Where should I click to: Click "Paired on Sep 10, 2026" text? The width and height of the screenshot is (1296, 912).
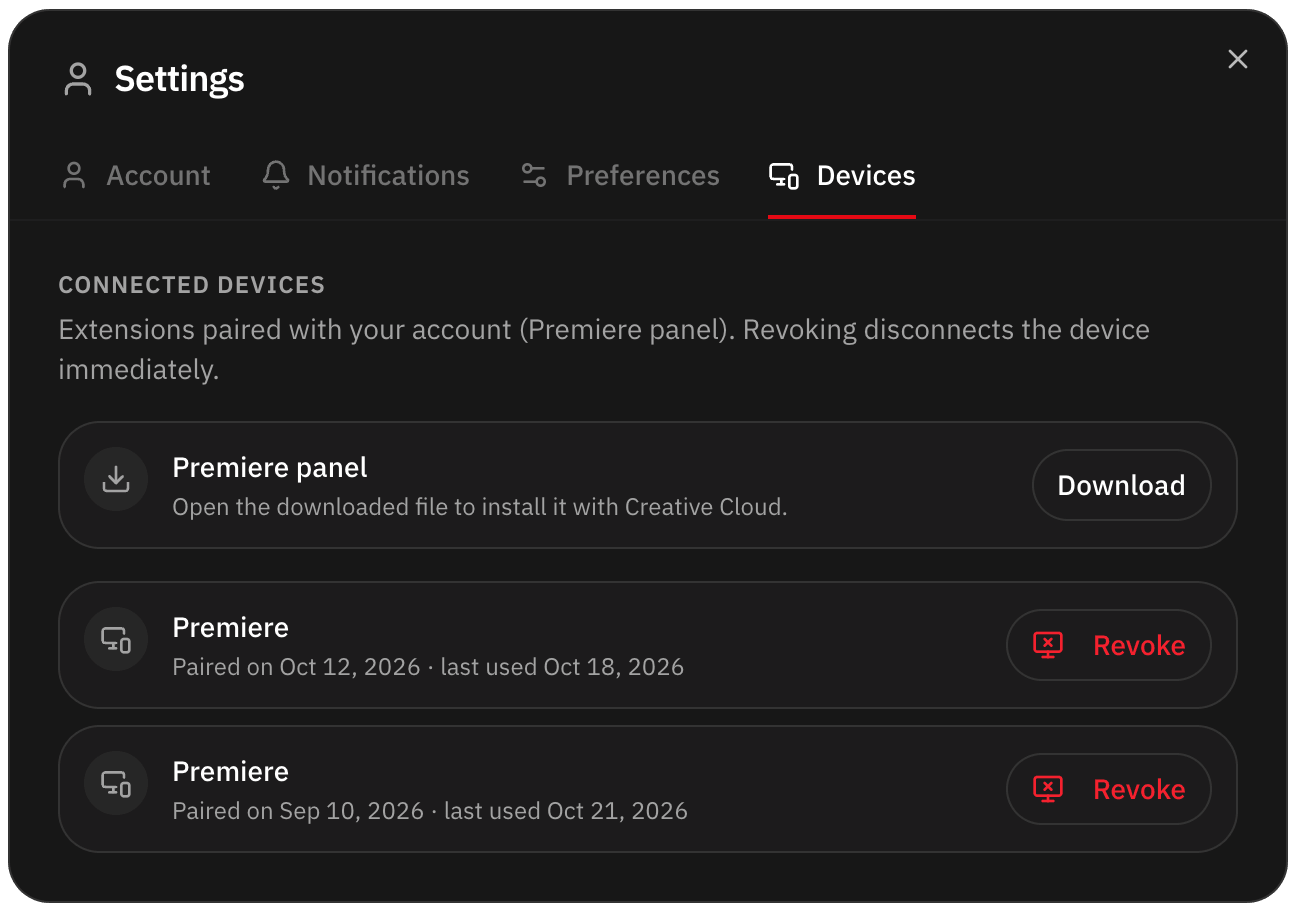pyautogui.click(x=298, y=811)
